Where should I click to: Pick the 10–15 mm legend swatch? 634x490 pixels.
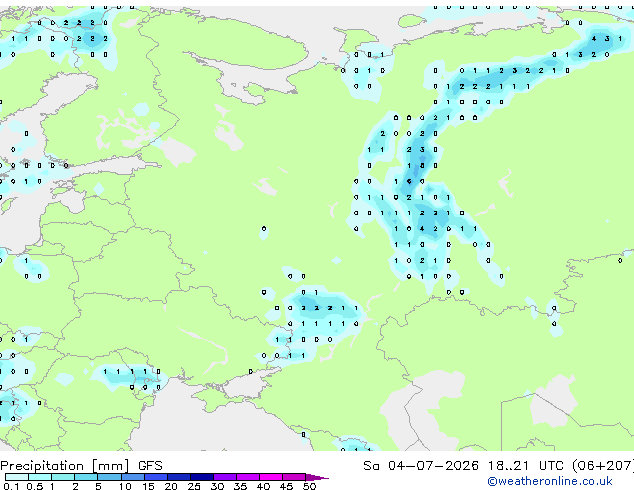pos(132,477)
